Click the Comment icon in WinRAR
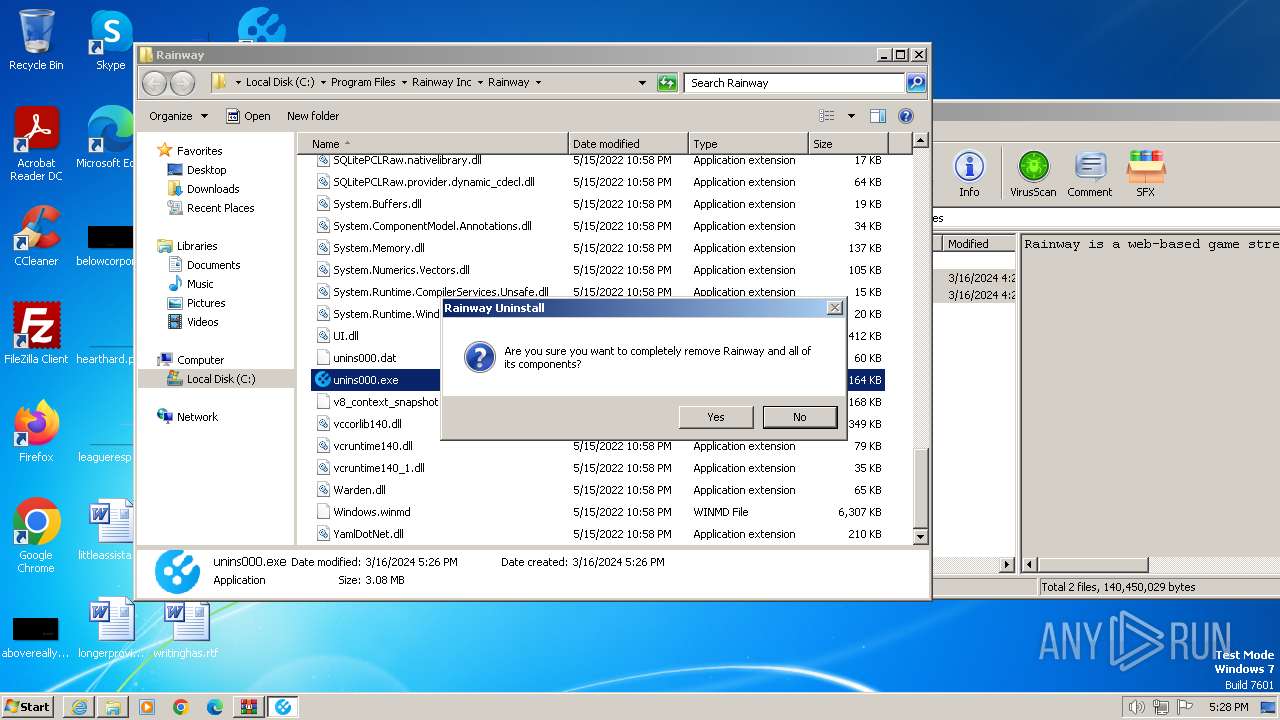The height and width of the screenshot is (720, 1280). [x=1089, y=174]
